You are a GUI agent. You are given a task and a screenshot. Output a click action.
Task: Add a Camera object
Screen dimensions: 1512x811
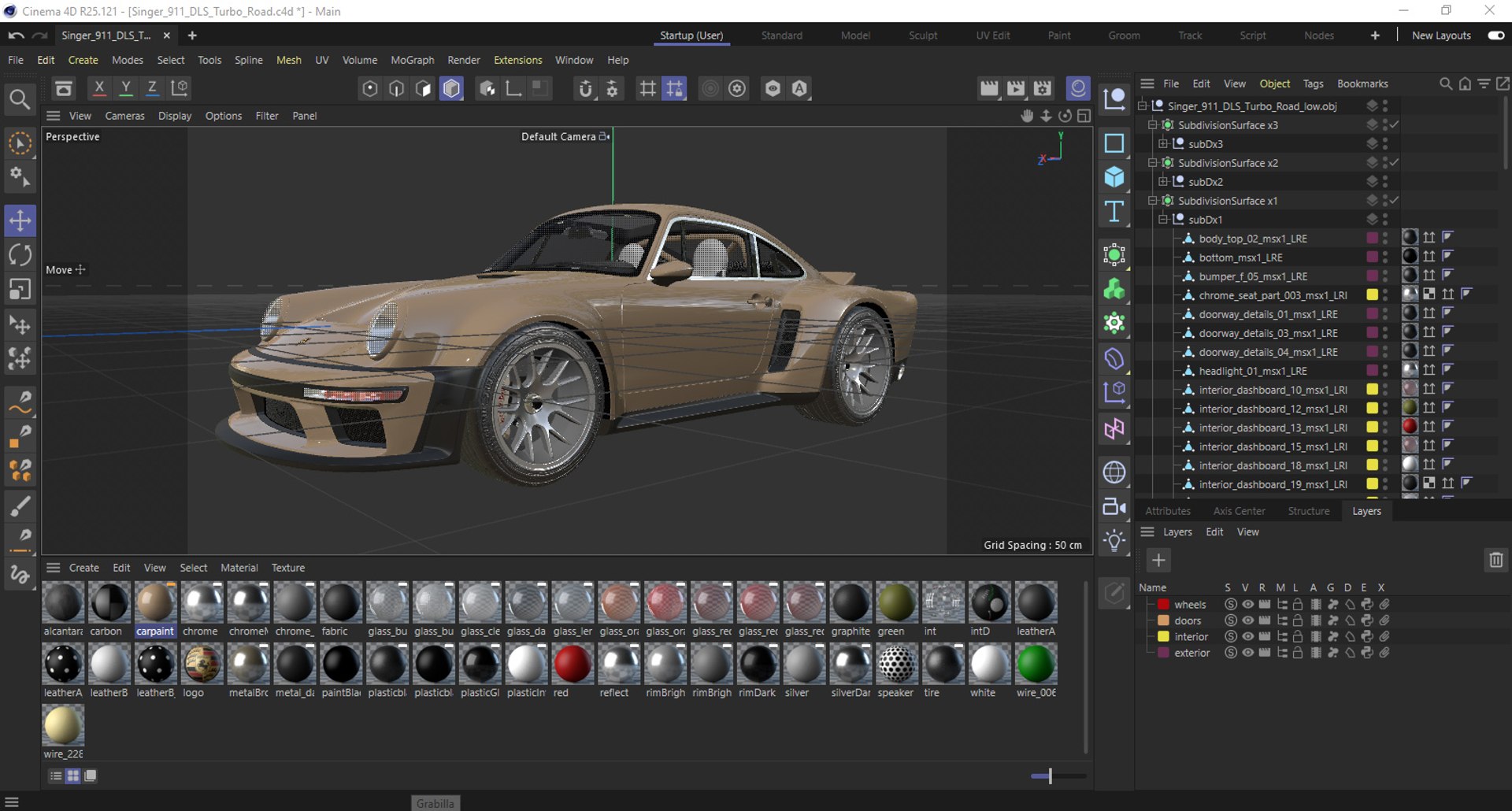click(1114, 506)
